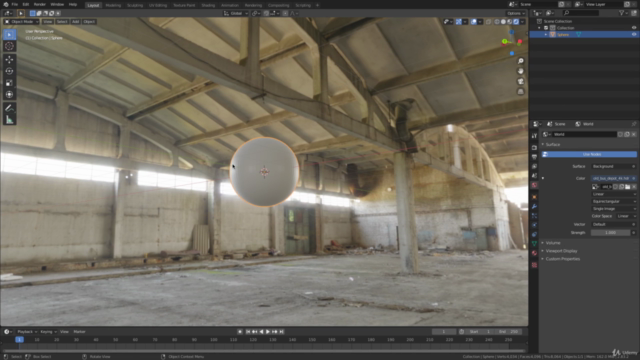Toggle Sphere visibility eye in outliner
The image size is (640, 360).
(634, 35)
